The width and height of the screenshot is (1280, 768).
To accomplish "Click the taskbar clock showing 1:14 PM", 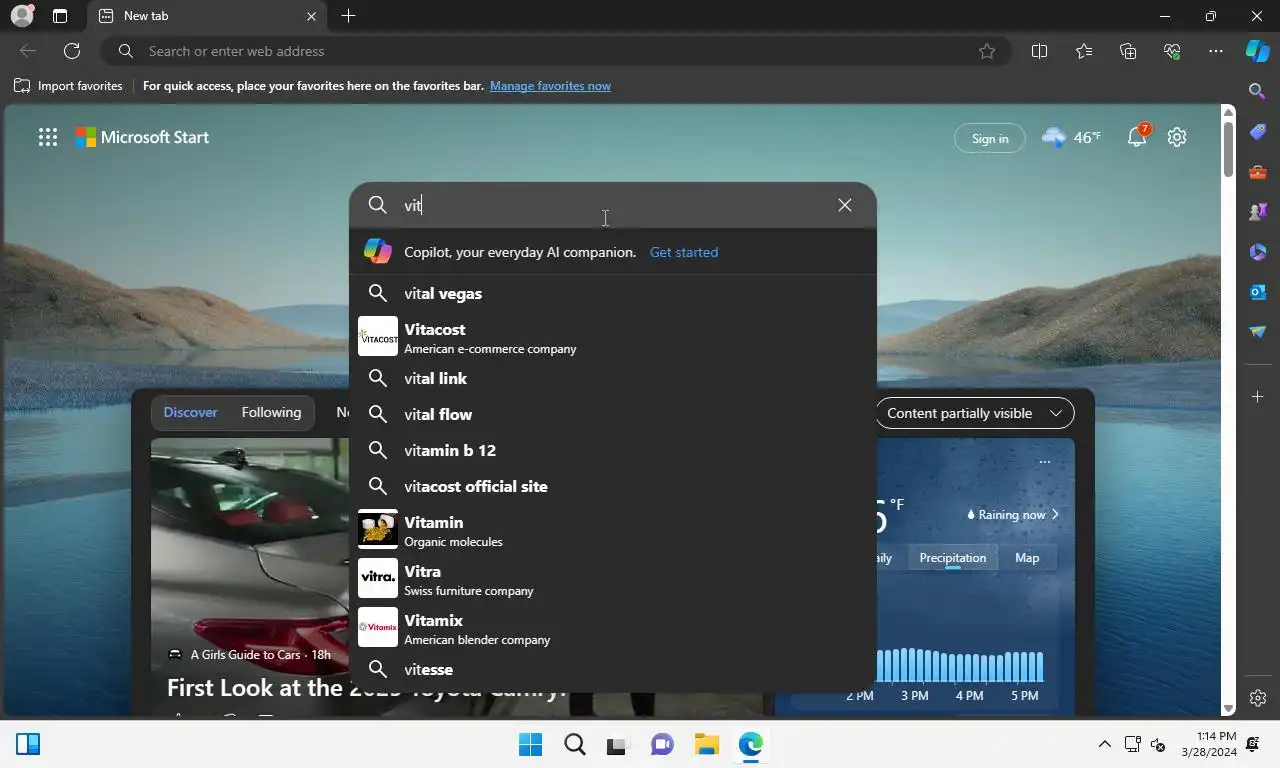I will [1208, 744].
